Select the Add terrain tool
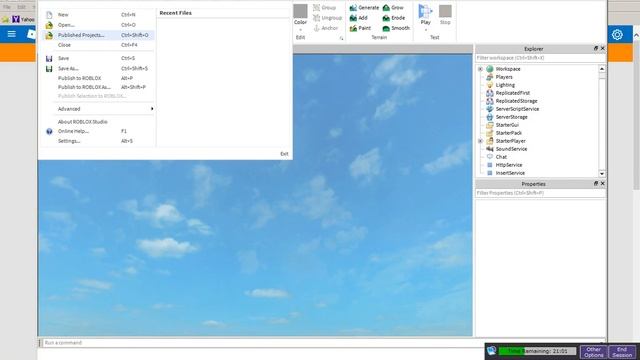Image resolution: width=640 pixels, height=360 pixels. coord(358,18)
